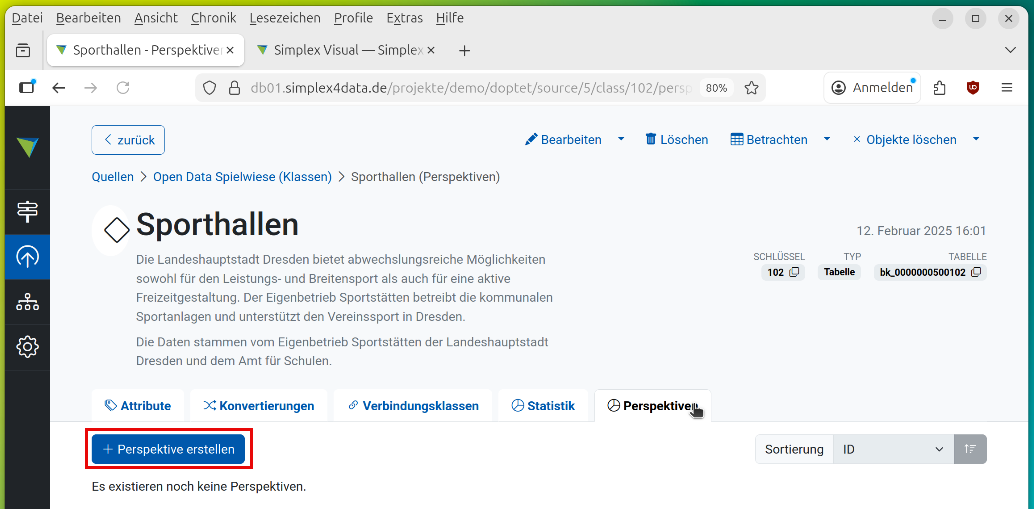
Task: Copy table name bk_0000000500102
Action: (x=976, y=272)
